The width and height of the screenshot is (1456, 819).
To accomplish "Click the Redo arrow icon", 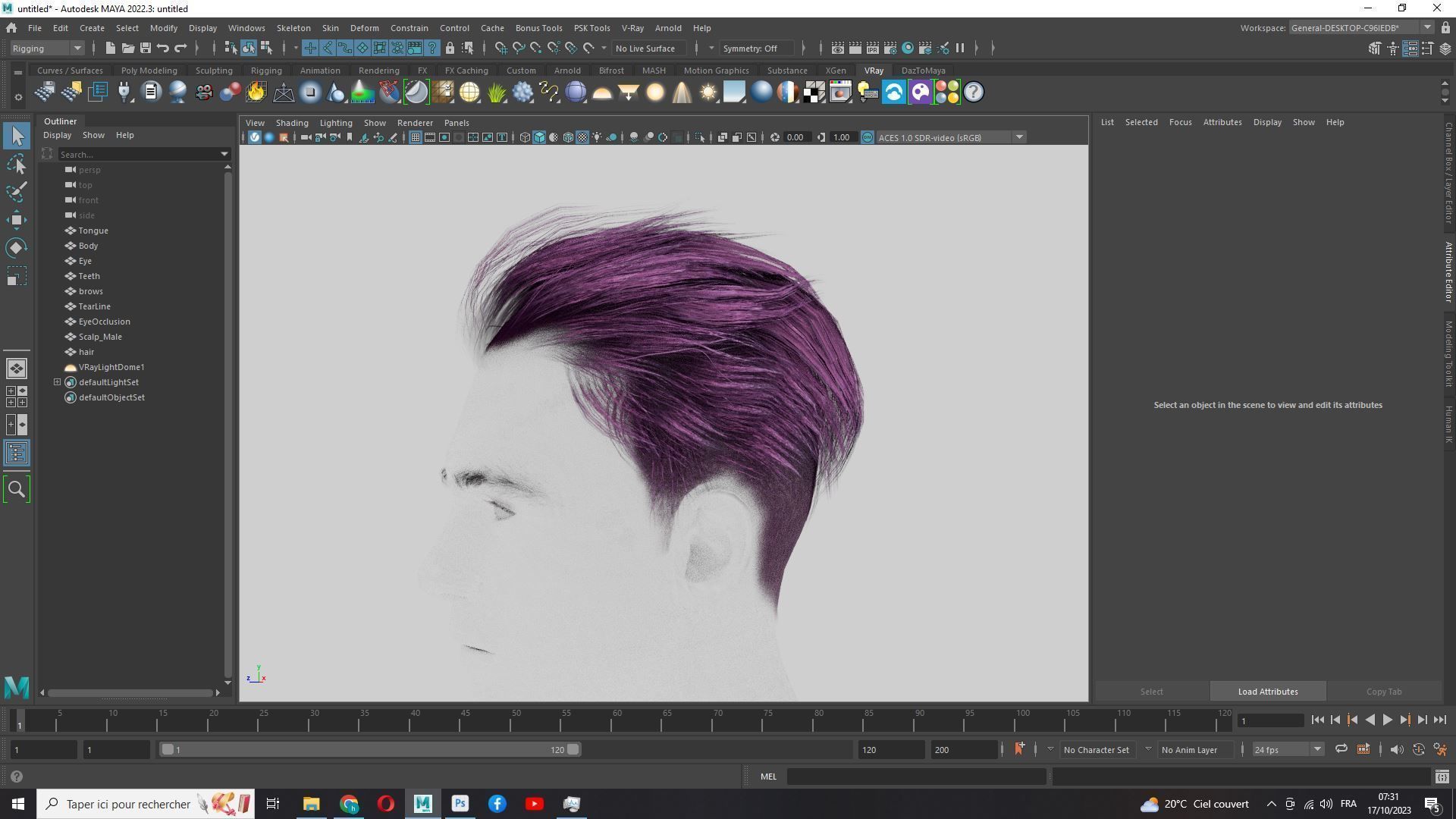I will (180, 48).
